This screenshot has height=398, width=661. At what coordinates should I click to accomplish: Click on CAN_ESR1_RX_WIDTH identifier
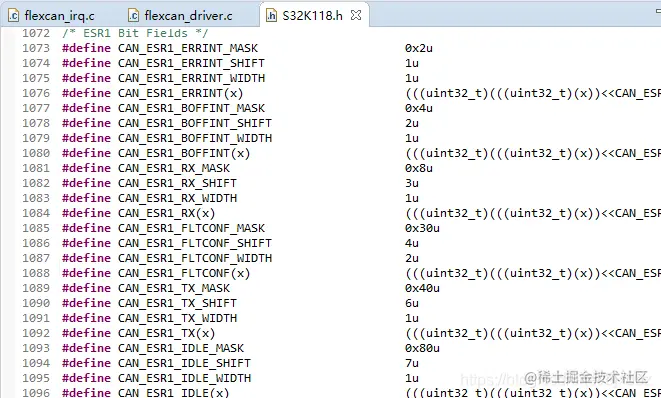(x=177, y=198)
